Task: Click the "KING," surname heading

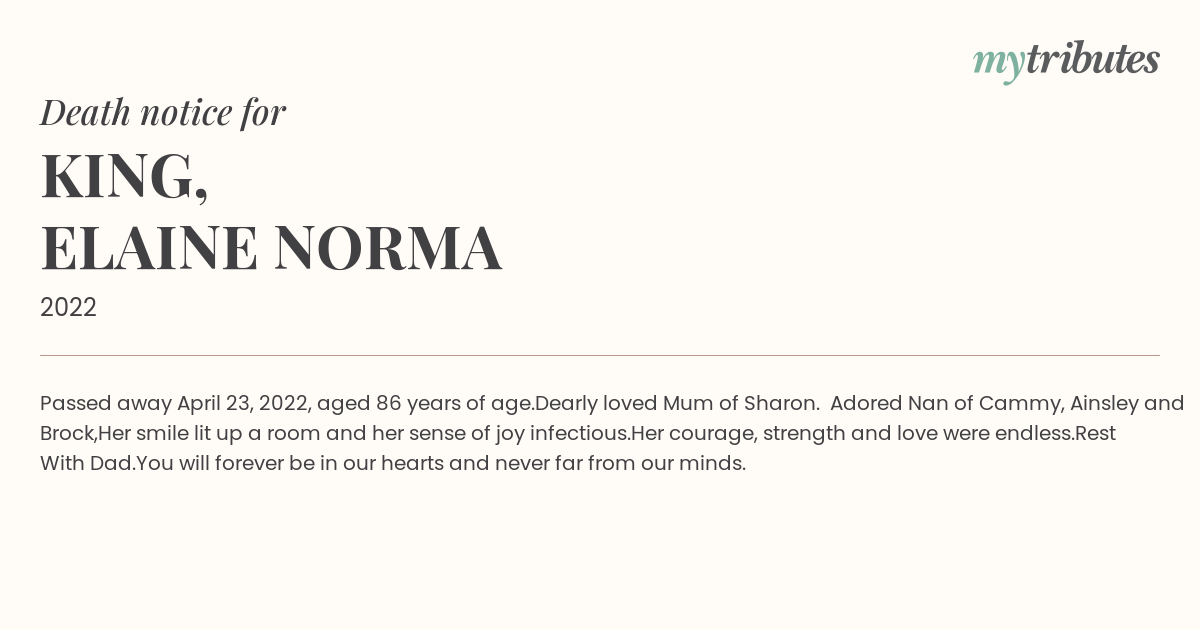Action: click(124, 178)
